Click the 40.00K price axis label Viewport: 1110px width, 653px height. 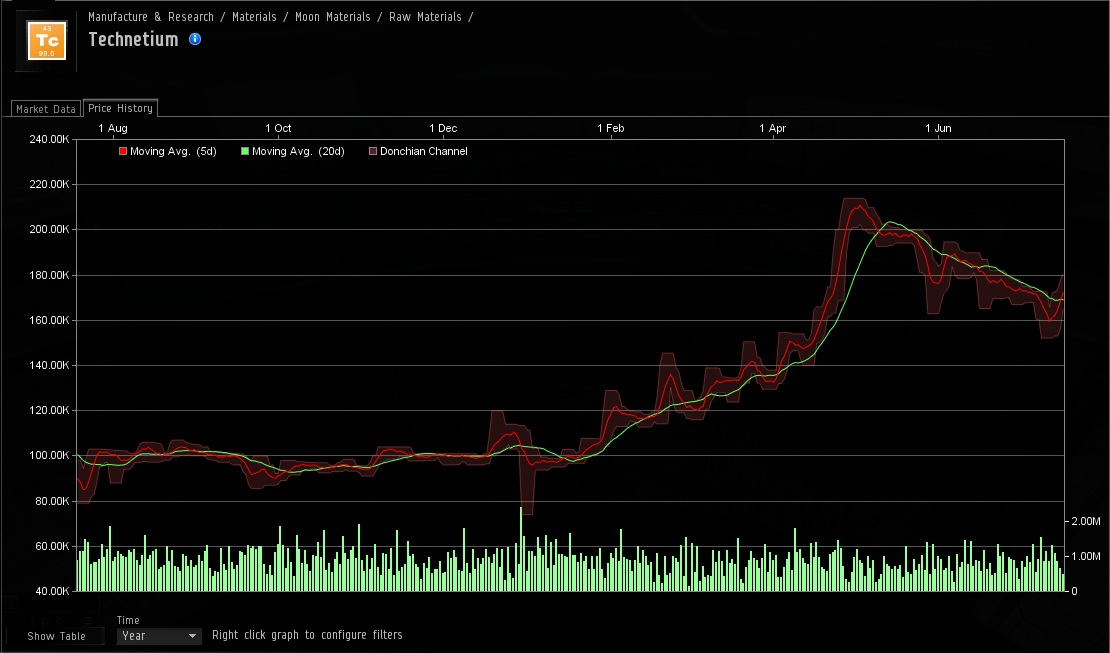[x=52, y=591]
